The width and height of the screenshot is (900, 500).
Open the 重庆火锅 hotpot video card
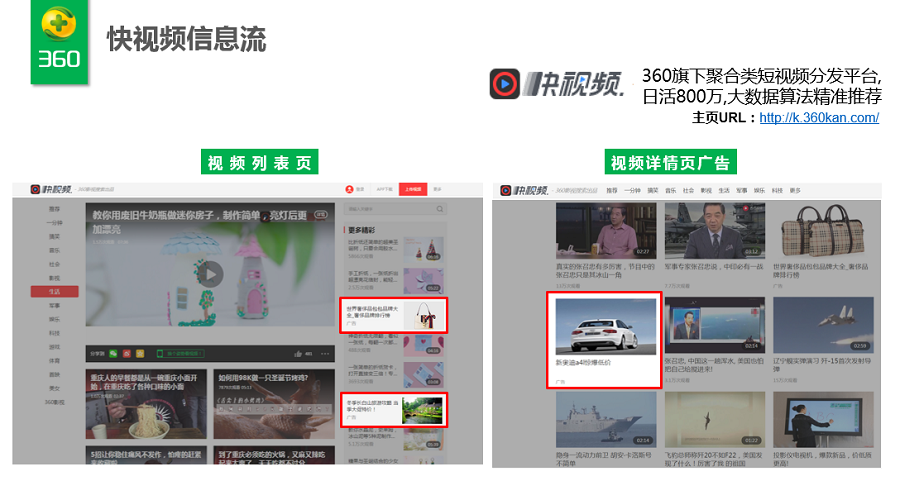[274, 455]
